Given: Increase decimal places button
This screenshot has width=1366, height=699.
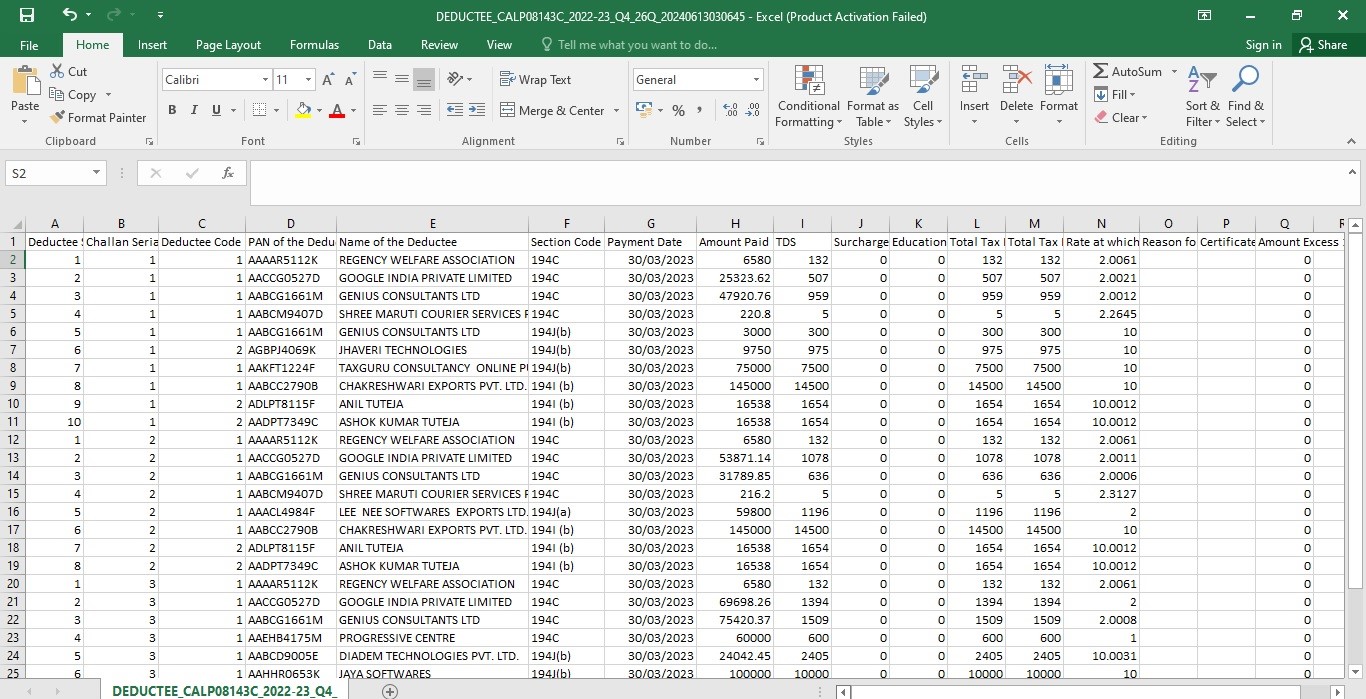Looking at the screenshot, I should click(x=729, y=110).
